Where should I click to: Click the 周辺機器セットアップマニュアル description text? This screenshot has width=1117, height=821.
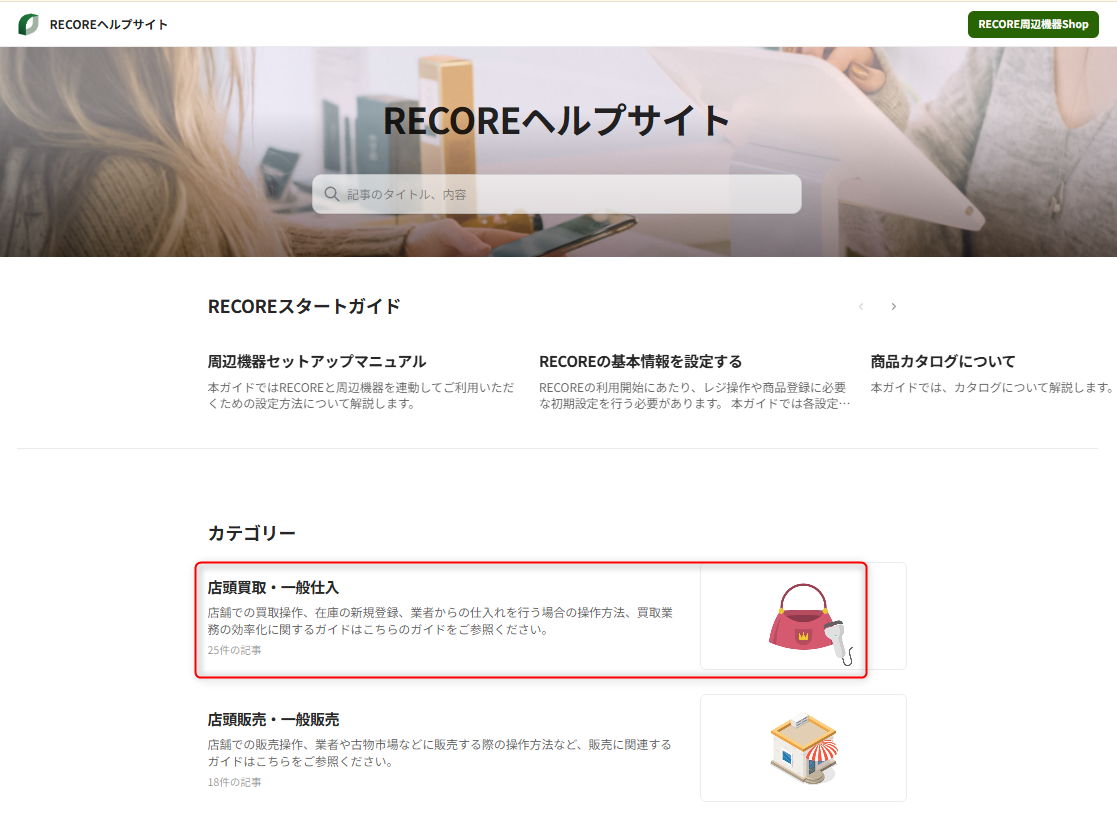coord(360,396)
